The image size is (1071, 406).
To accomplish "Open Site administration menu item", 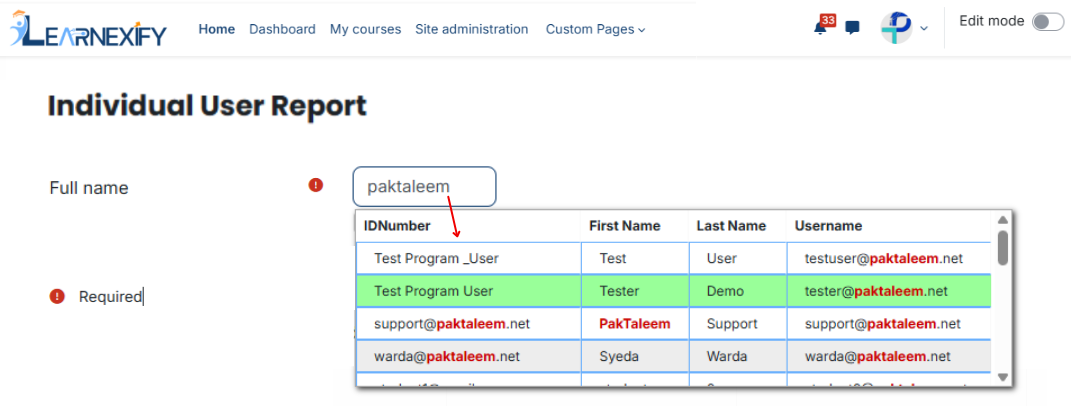I will click(471, 29).
